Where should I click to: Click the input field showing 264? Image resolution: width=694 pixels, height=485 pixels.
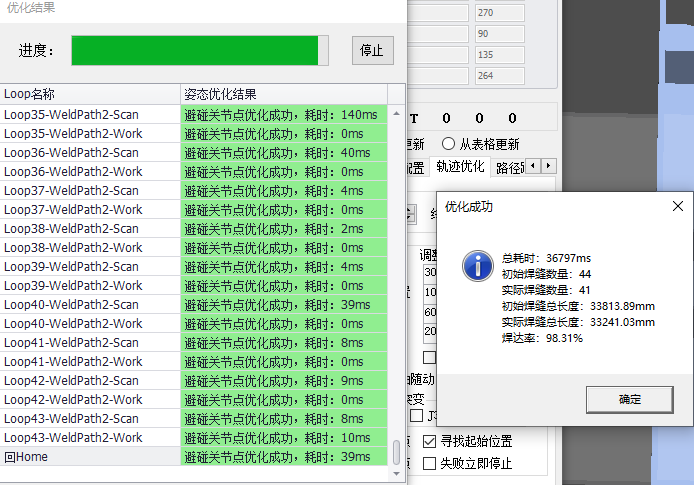click(x=513, y=76)
